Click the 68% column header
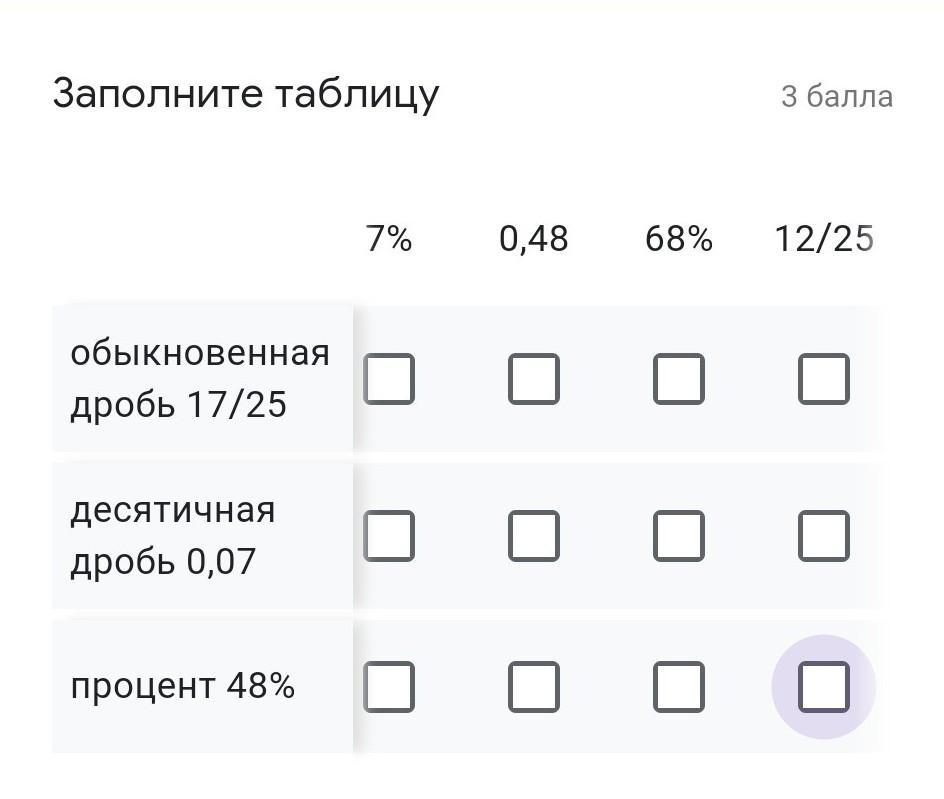 pos(679,238)
